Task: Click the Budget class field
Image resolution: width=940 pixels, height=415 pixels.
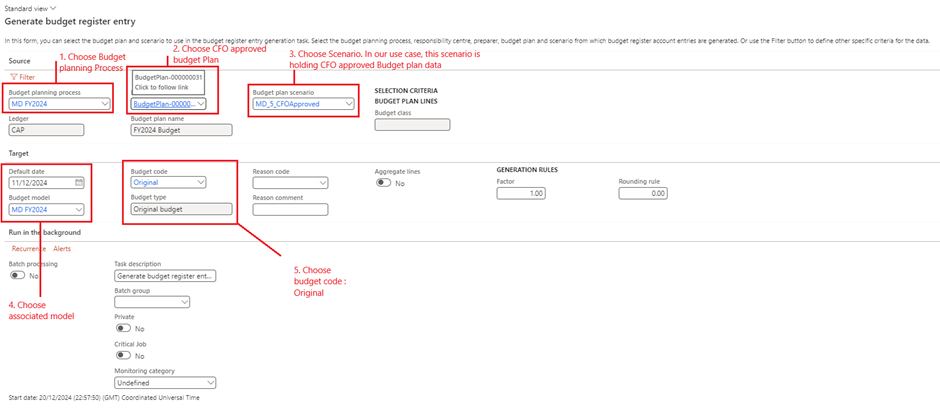Action: pyautogui.click(x=412, y=124)
